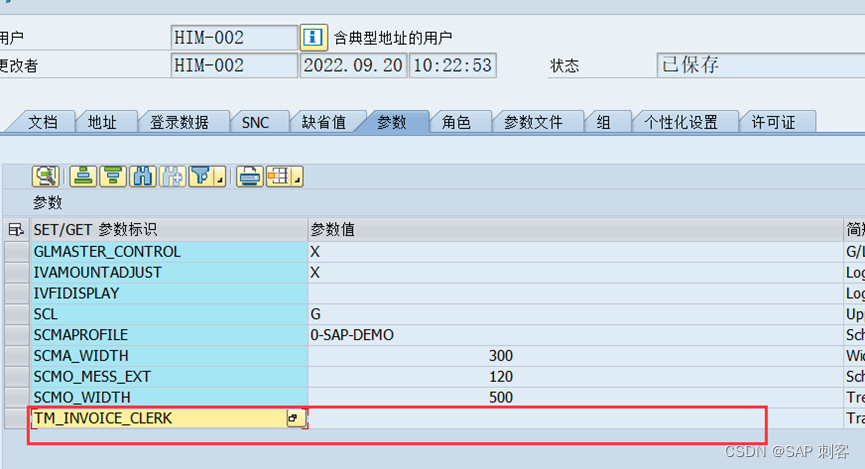The width and height of the screenshot is (865, 469).
Task: Go to the 个性化设置 tab
Action: 681,122
